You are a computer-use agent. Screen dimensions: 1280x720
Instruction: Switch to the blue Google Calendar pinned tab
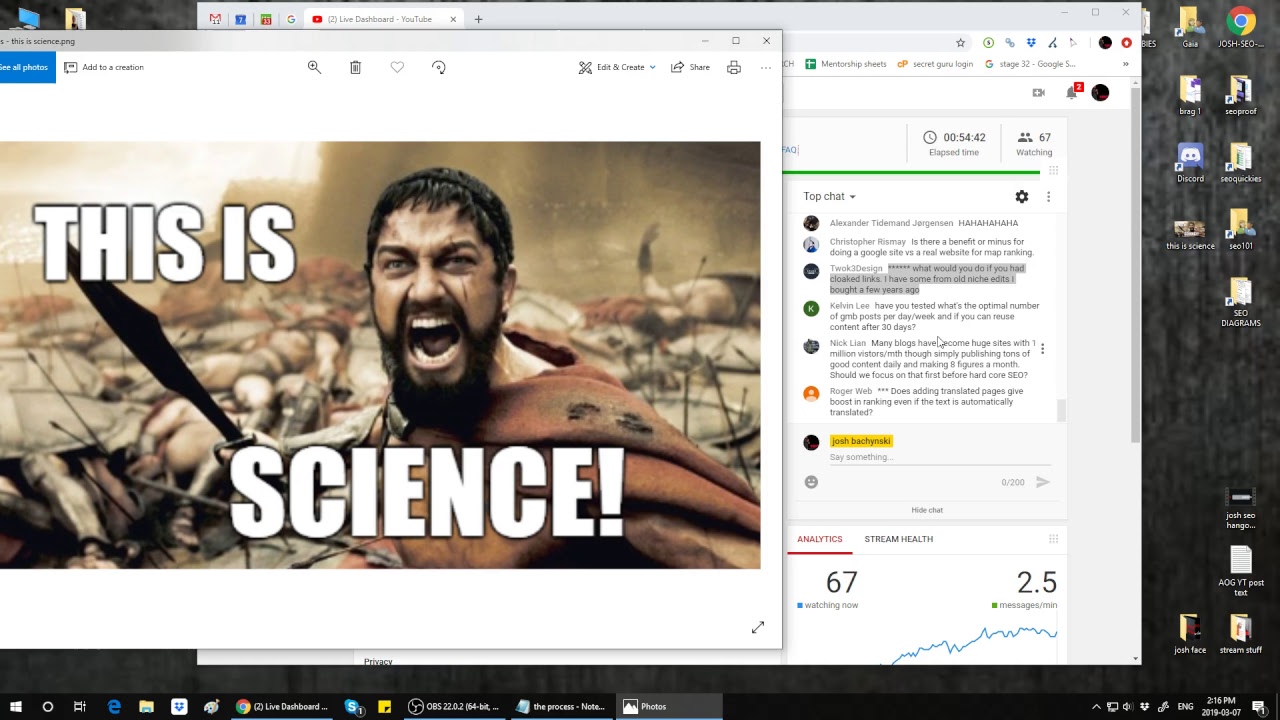(x=240, y=19)
